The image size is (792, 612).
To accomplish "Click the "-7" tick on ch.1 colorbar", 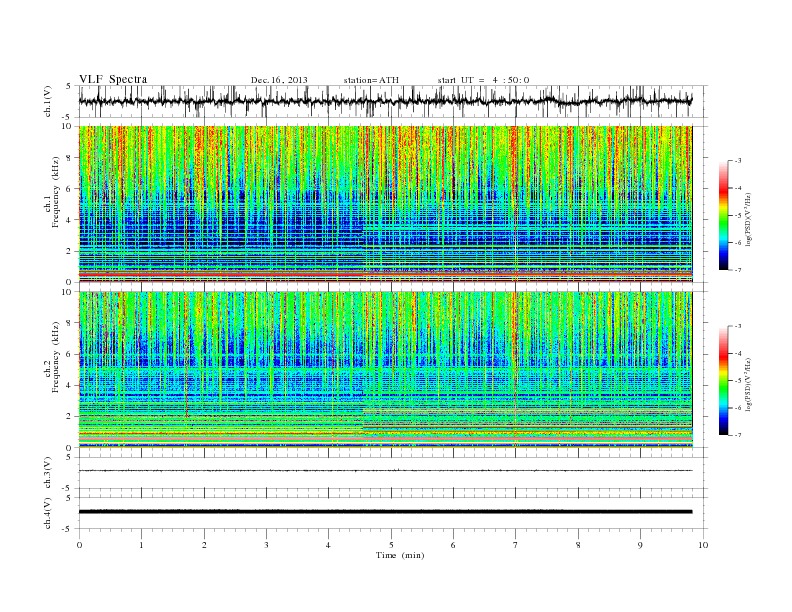I will click(738, 270).
